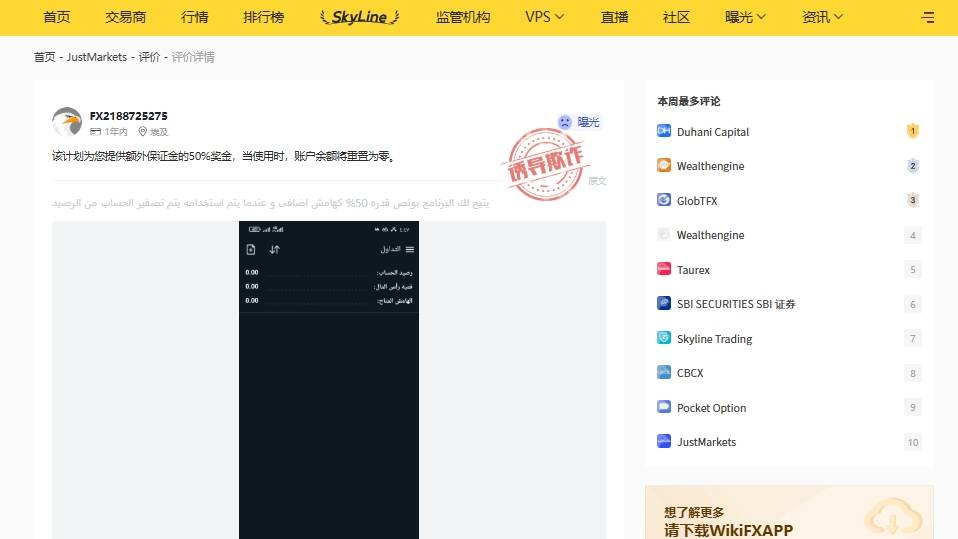Open the 交易商 menu item

(x=125, y=17)
